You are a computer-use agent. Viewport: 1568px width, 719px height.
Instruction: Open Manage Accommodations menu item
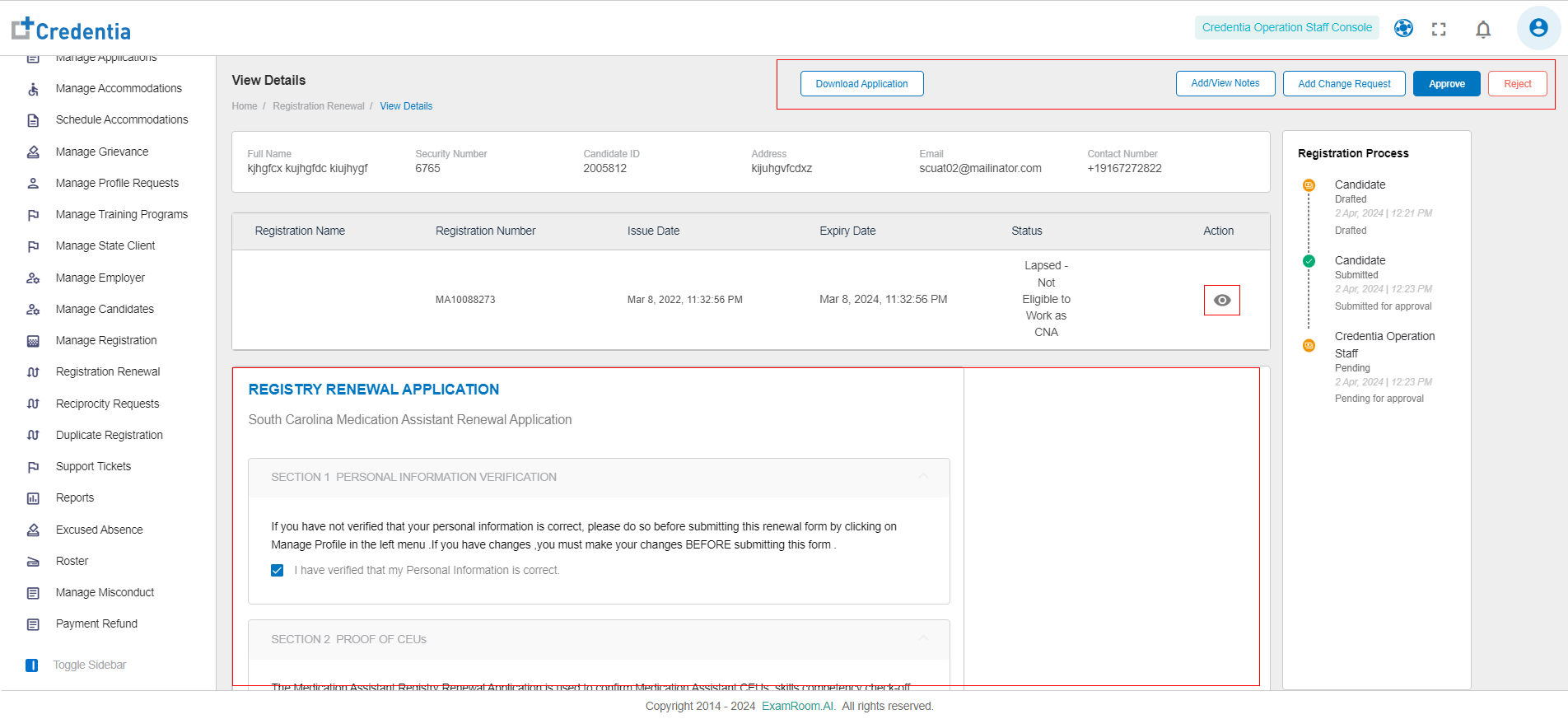pos(119,89)
